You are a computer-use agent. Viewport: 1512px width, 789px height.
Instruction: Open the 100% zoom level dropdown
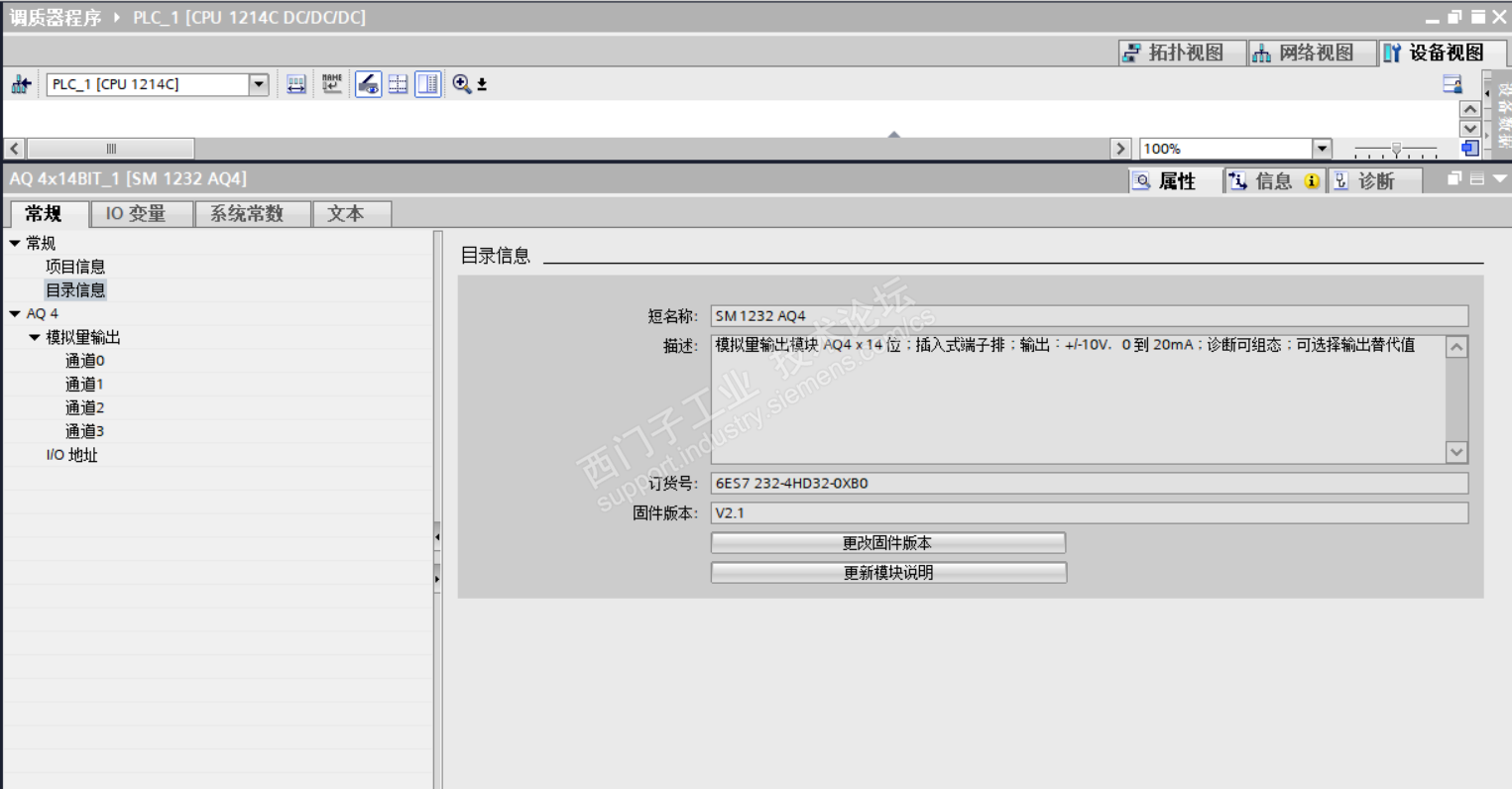click(1322, 149)
